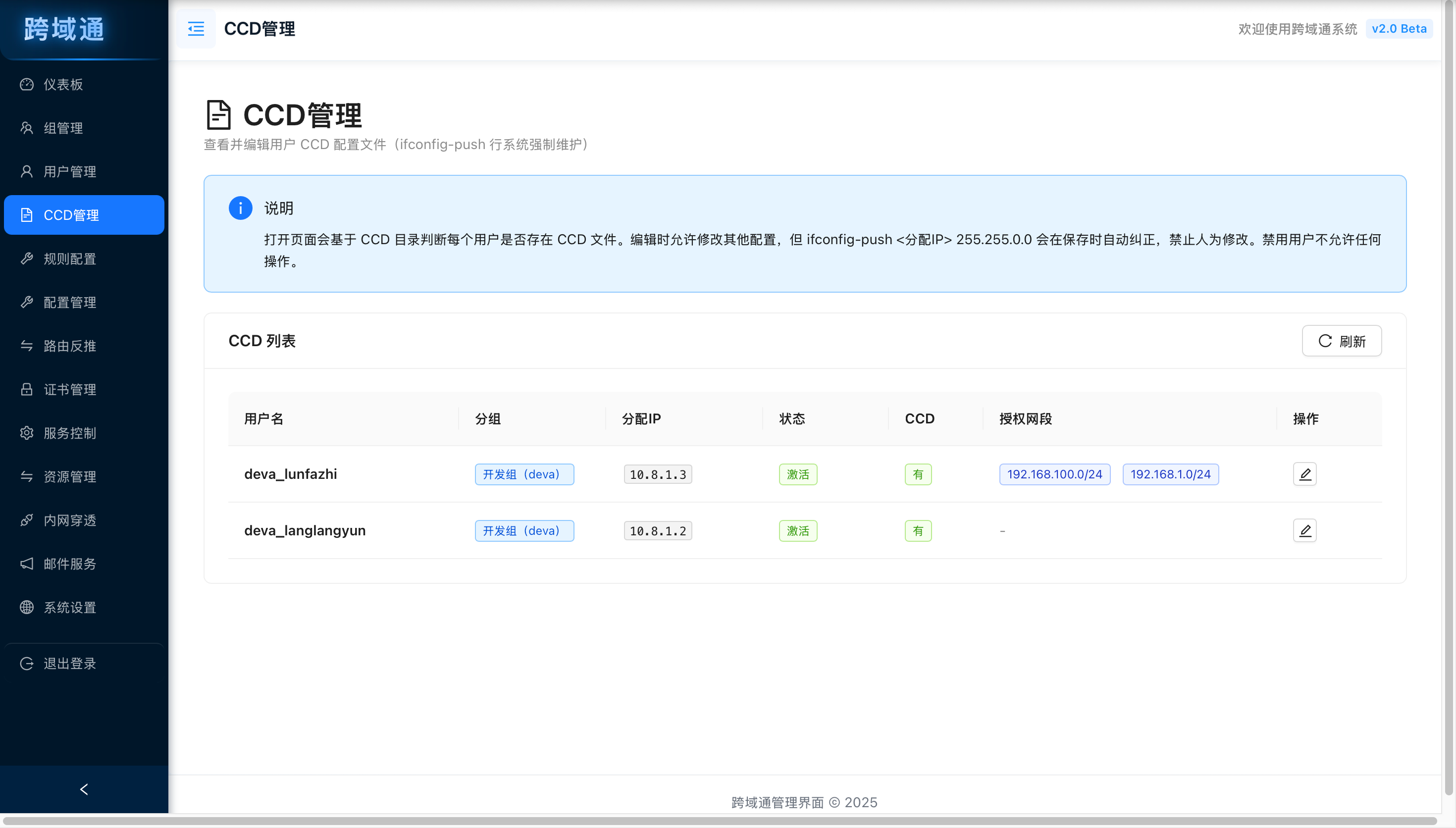Viewport: 1456px width, 828px height.
Task: Open the 内网穿透 intranet tunneling page
Action: click(70, 520)
